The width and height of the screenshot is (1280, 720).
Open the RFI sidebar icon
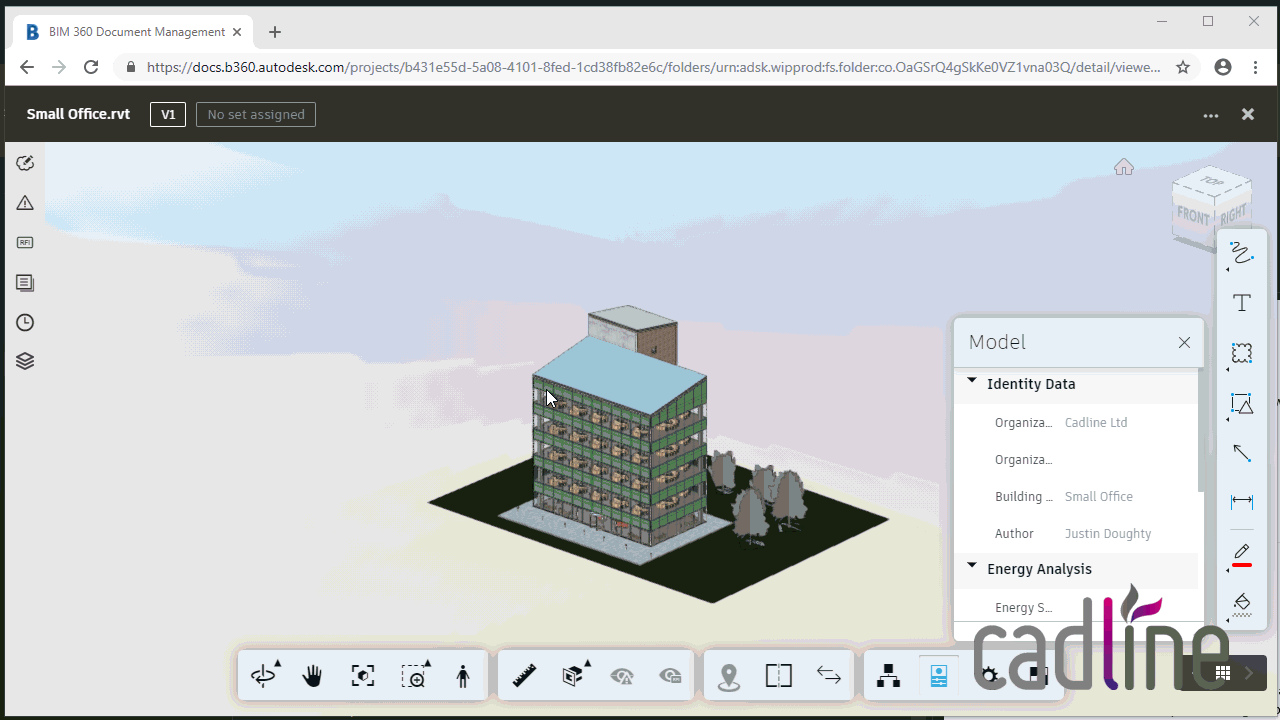pos(25,242)
